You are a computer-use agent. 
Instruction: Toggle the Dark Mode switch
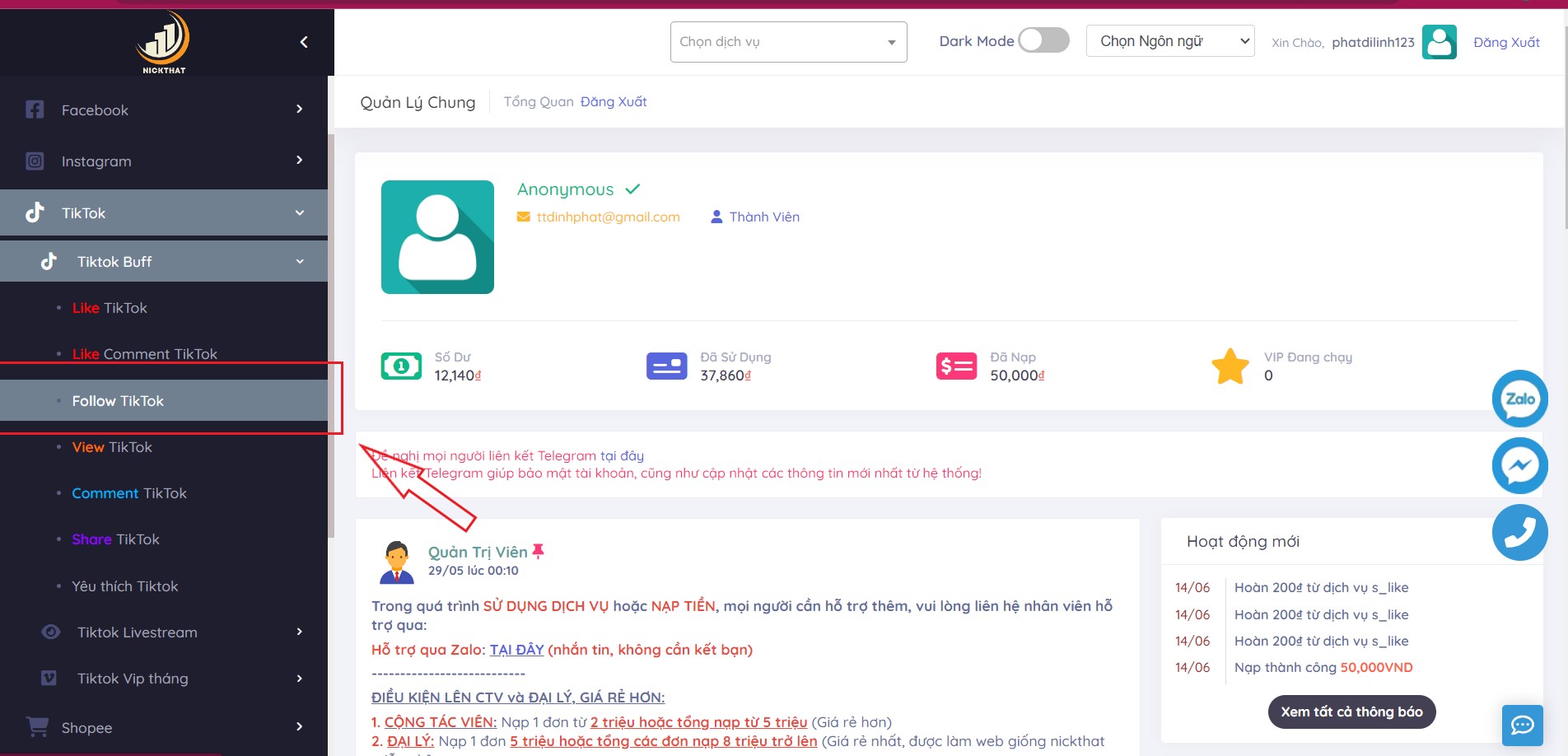pyautogui.click(x=1043, y=40)
